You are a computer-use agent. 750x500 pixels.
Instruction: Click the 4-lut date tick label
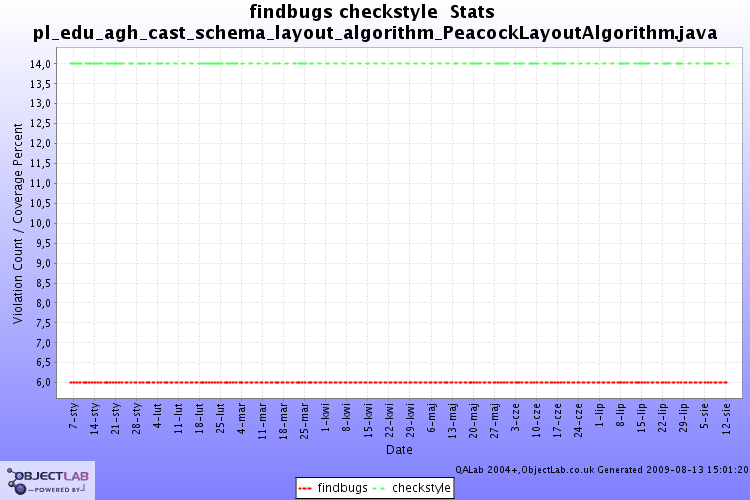158,415
